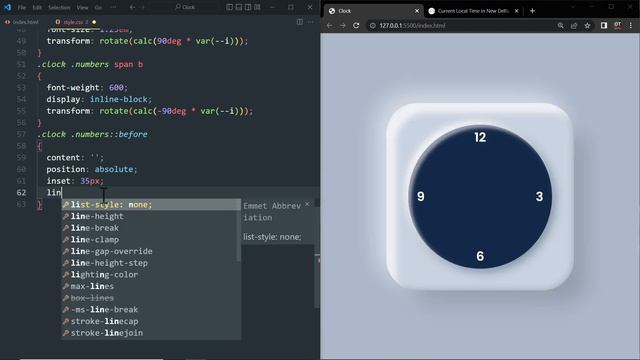This screenshot has width=640, height=360.
Task: Click the number 12 on the clock face
Action: pyautogui.click(x=480, y=137)
